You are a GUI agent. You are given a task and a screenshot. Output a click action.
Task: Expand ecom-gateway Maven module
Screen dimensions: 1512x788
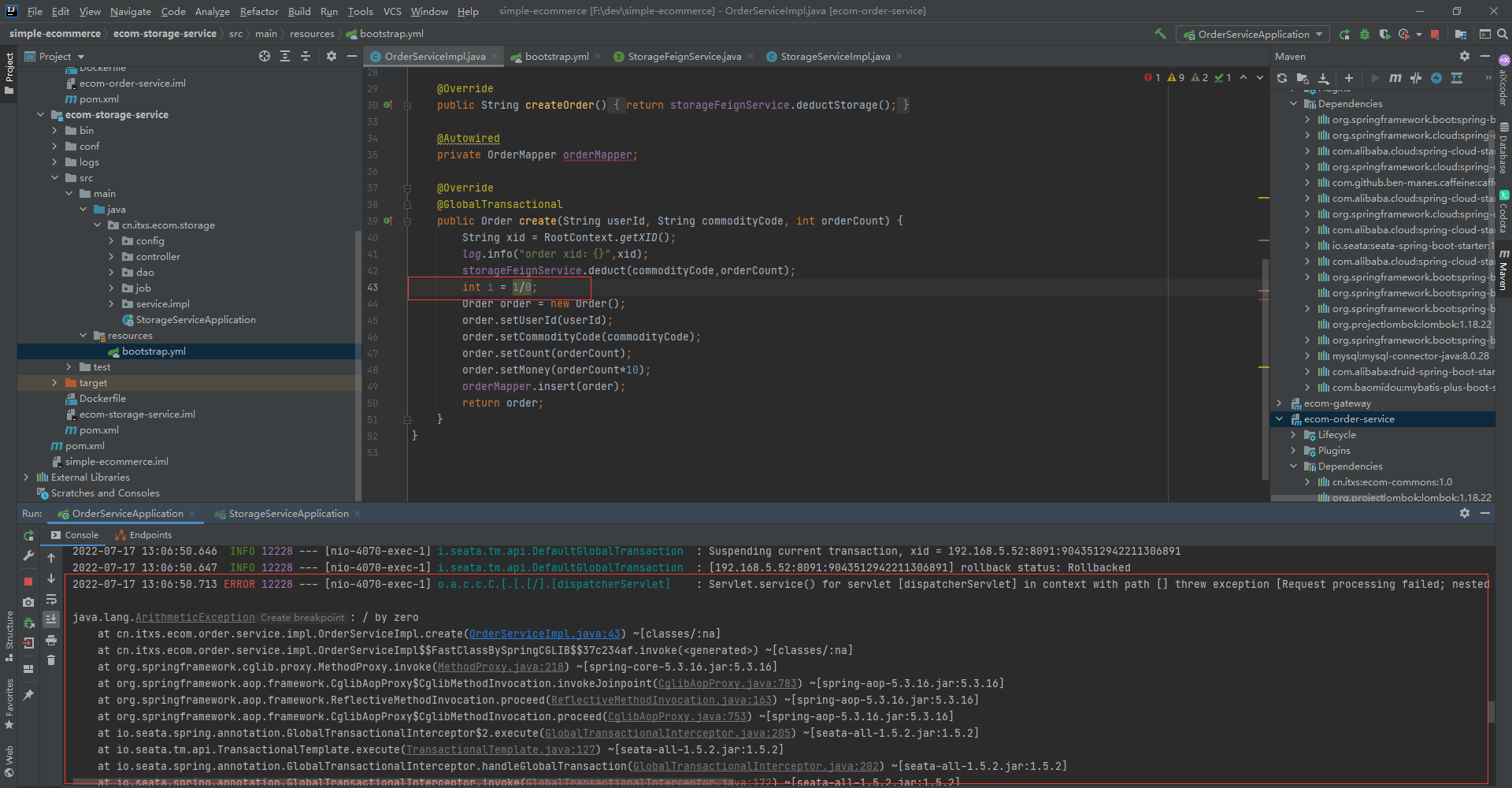coord(1279,403)
